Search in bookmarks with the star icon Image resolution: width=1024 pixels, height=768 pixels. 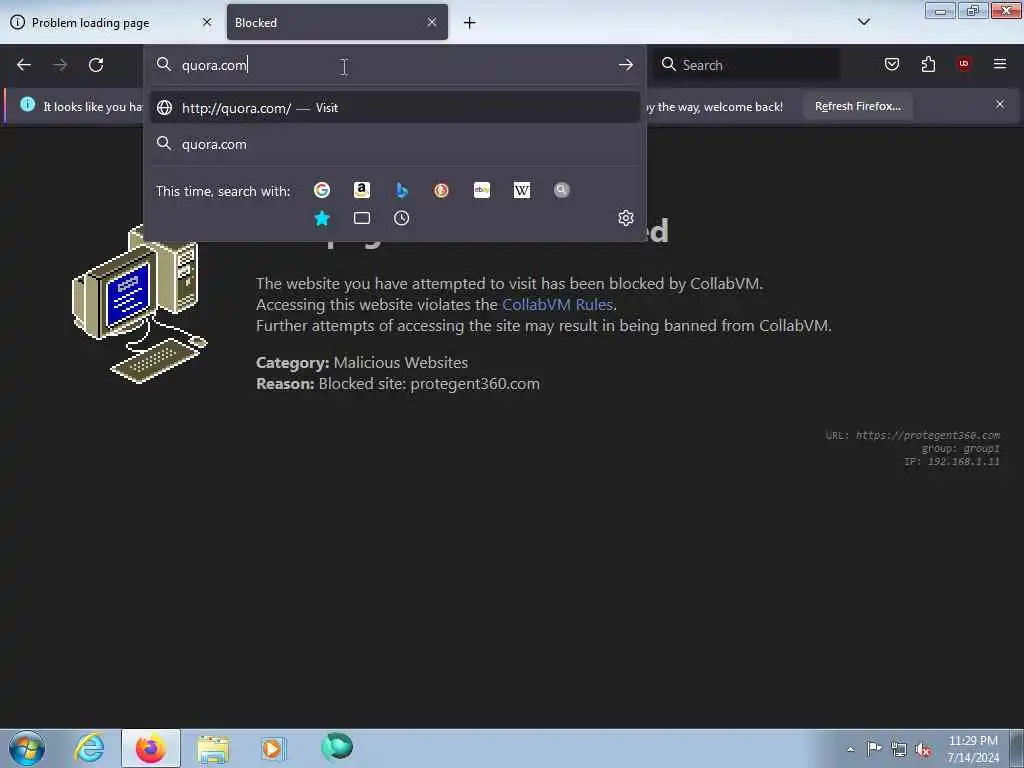(321, 218)
